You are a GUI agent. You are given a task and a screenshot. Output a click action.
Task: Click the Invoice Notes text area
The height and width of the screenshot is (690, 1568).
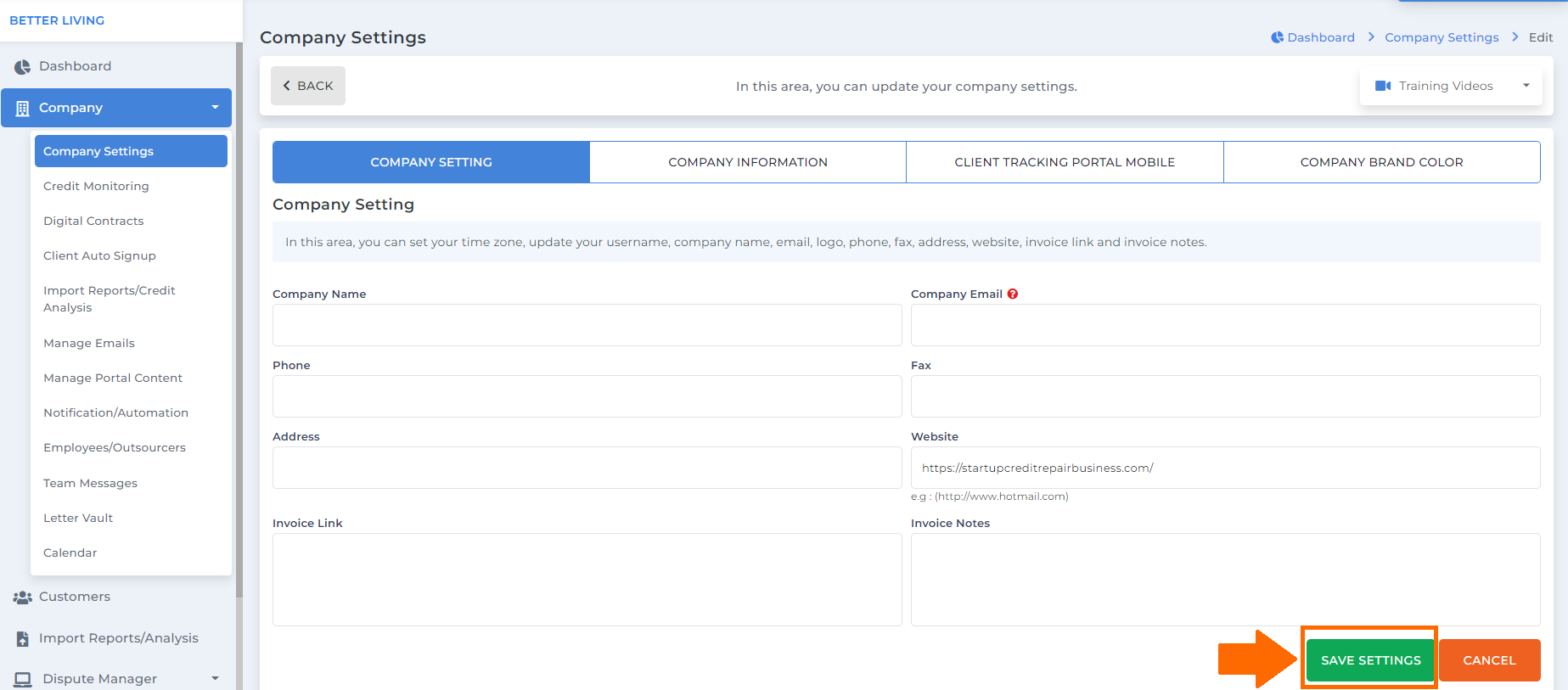[x=1225, y=580]
